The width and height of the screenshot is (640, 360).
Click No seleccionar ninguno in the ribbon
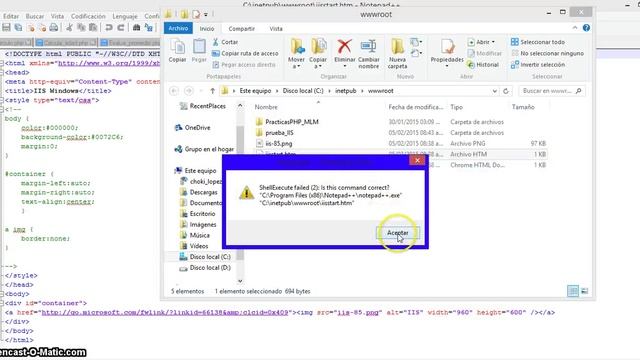(x=547, y=53)
